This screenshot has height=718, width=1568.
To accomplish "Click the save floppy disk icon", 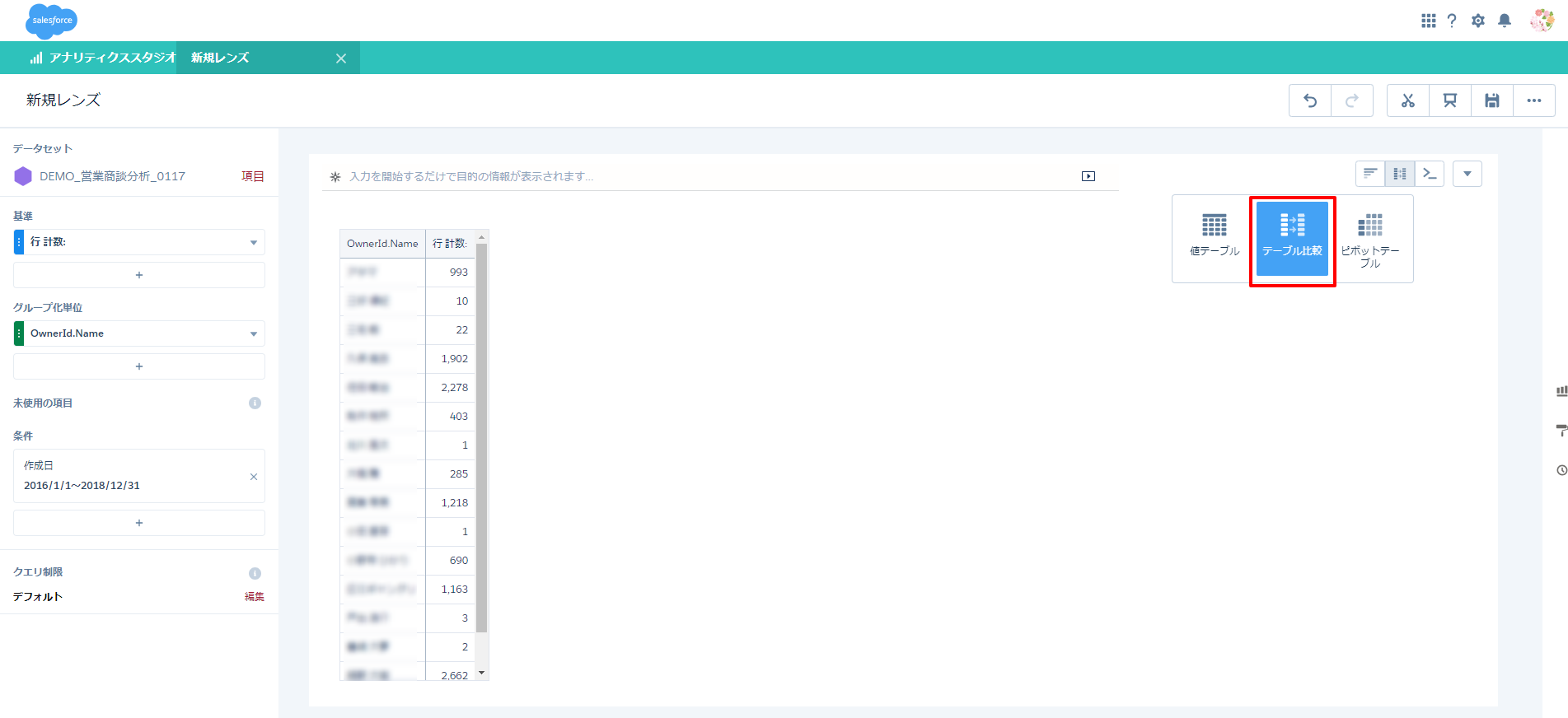I will click(1491, 100).
